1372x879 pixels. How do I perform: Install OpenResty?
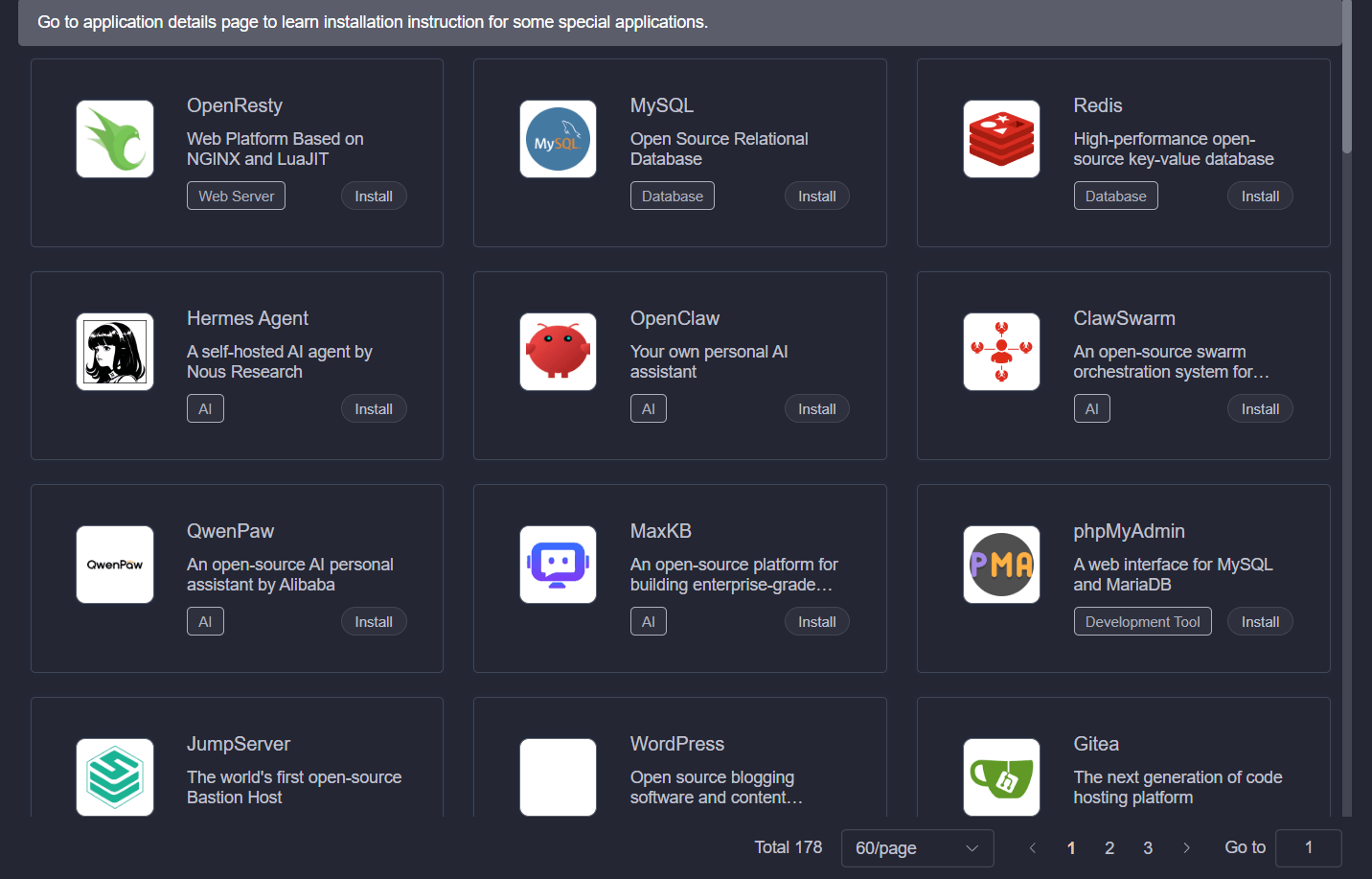click(x=374, y=196)
